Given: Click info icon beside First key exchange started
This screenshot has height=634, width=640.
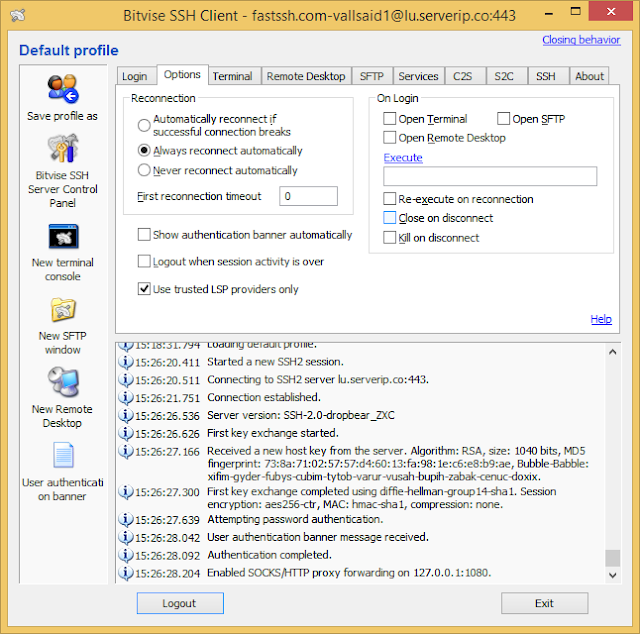Looking at the screenshot, I should tap(125, 433).
